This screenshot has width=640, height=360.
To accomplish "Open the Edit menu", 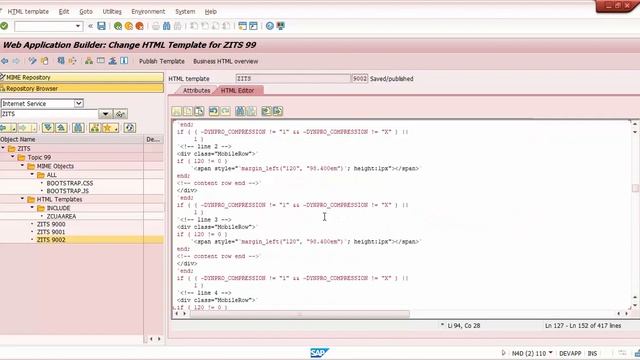I will (64, 11).
